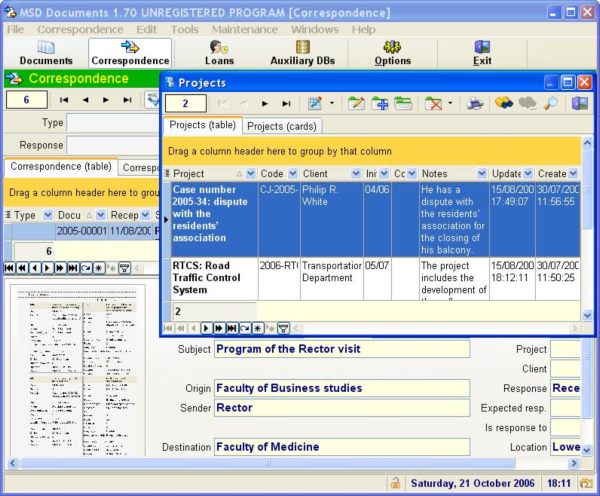Viewport: 600px width, 496px height.
Task: Open the Auxiliary DBs module
Action: pos(302,53)
